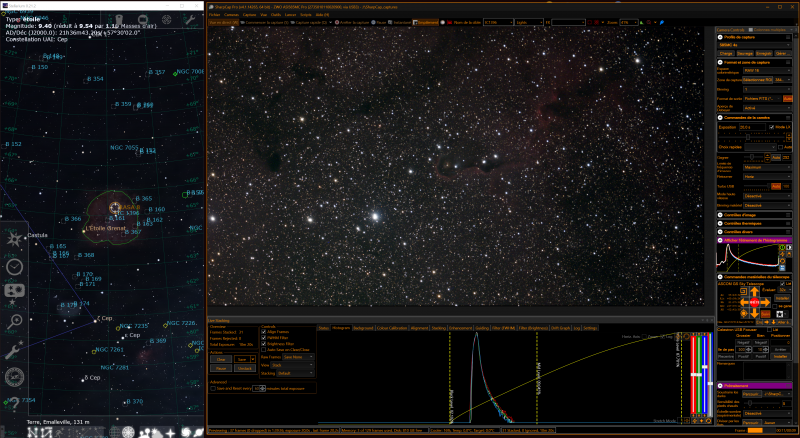Image resolution: width=800 pixels, height=438 pixels.
Task: Enable Auto Save on Clear/Close checkbox
Action: click(x=263, y=350)
